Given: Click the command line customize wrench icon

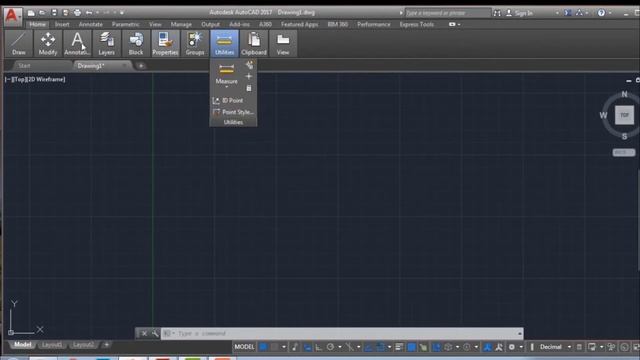Looking at the screenshot, I should (155, 333).
